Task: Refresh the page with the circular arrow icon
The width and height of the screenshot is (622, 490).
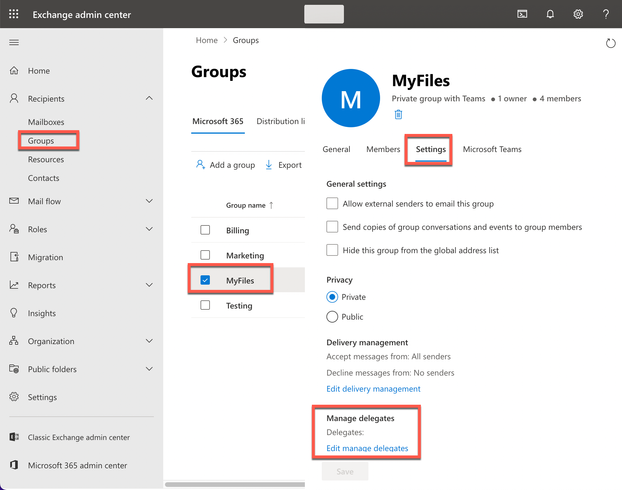Action: click(611, 43)
